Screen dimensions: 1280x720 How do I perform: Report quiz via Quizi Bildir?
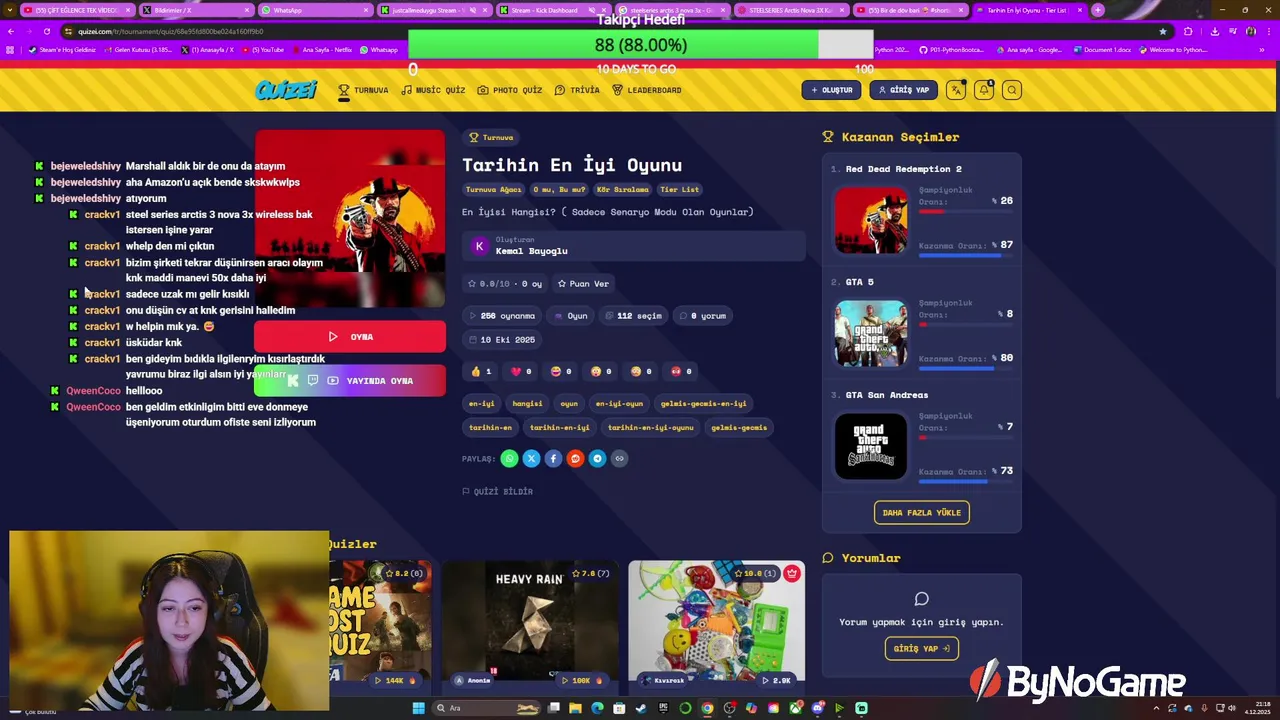coord(497,491)
